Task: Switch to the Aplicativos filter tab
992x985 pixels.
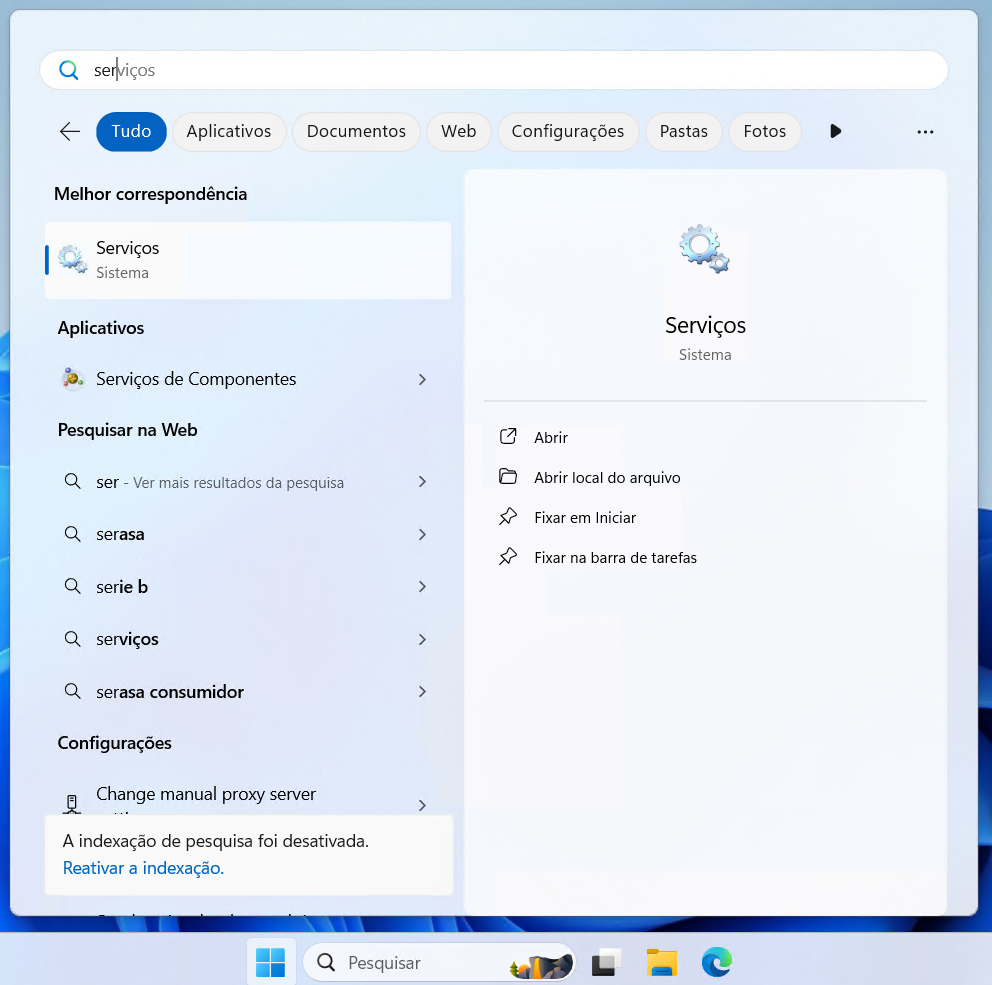Action: tap(229, 132)
